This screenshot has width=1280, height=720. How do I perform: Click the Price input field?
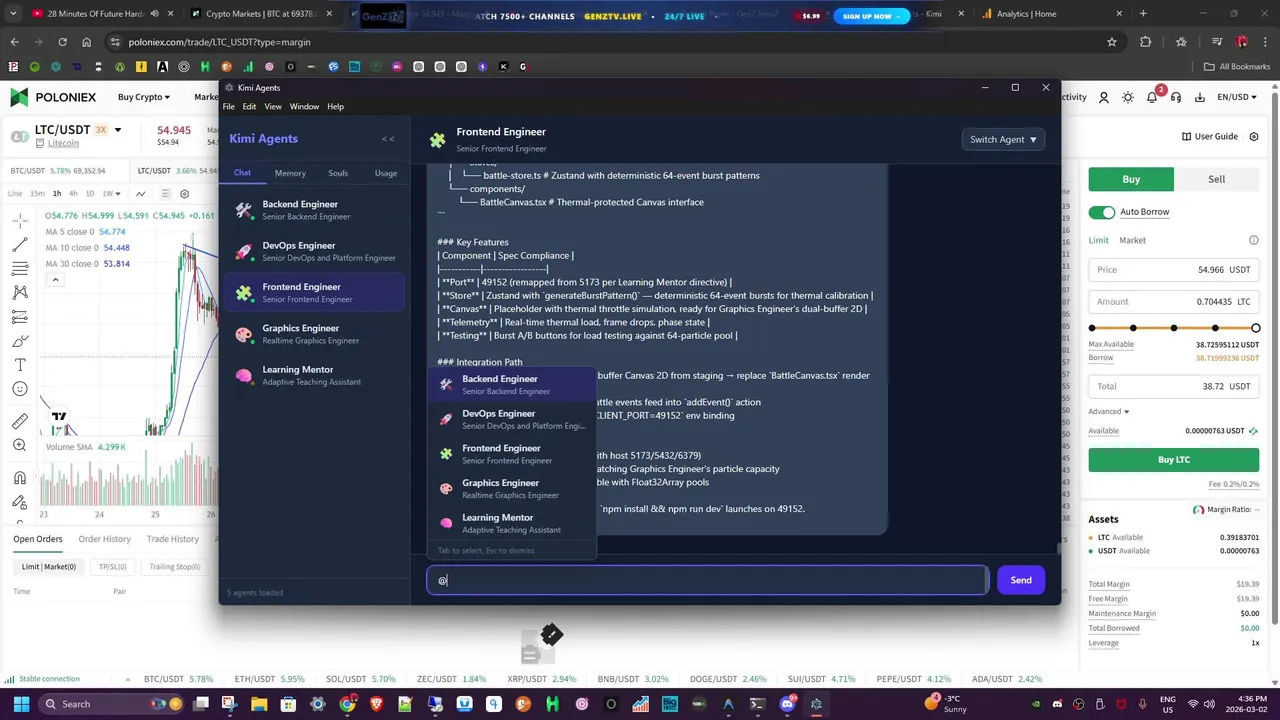pyautogui.click(x=1174, y=270)
